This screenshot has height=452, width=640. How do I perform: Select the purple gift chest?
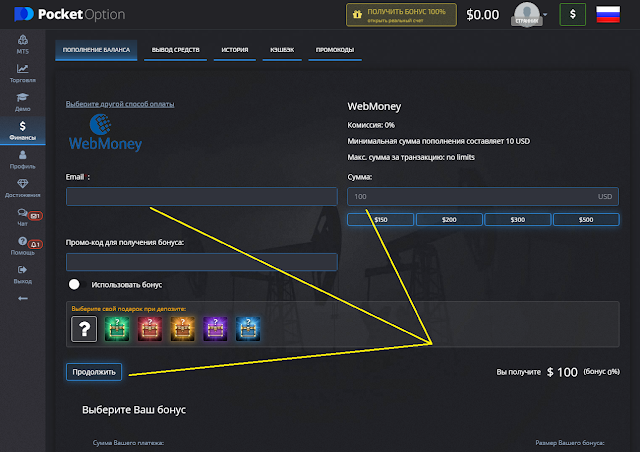click(x=215, y=329)
